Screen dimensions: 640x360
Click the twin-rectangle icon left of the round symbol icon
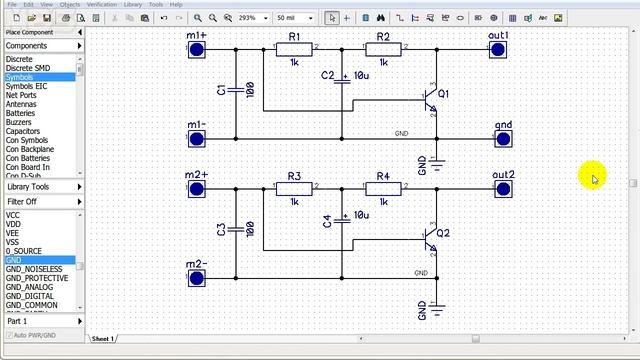(478, 18)
